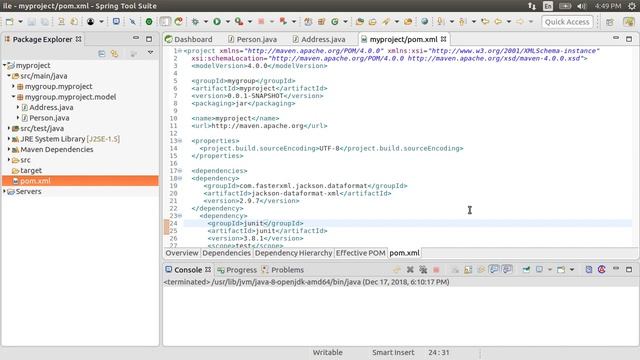The image size is (640, 360).
Task: Switch to the Address.java editor tab
Action: coord(319,39)
